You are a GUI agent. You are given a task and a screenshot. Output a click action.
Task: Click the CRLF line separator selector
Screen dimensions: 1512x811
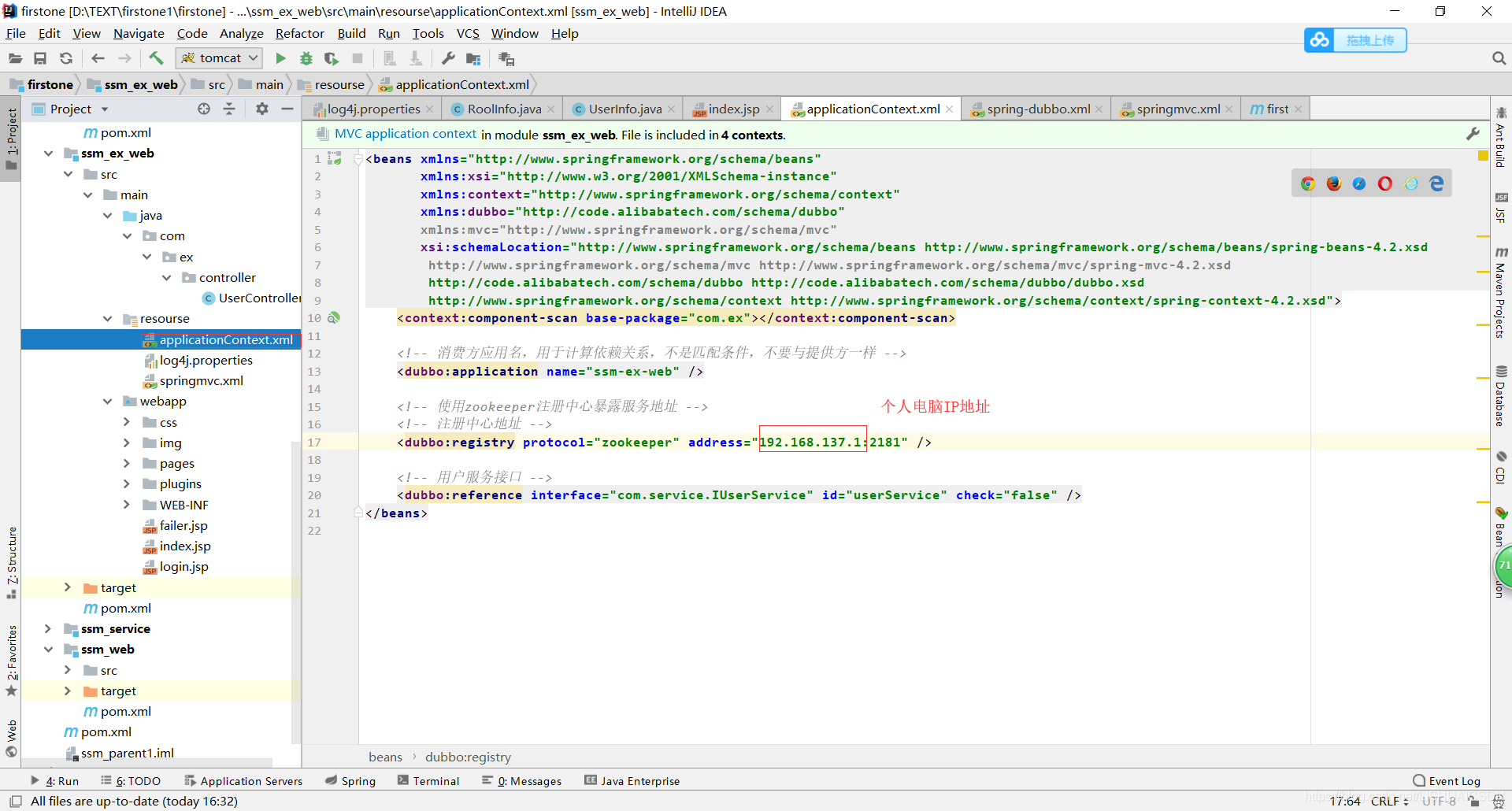click(1389, 801)
